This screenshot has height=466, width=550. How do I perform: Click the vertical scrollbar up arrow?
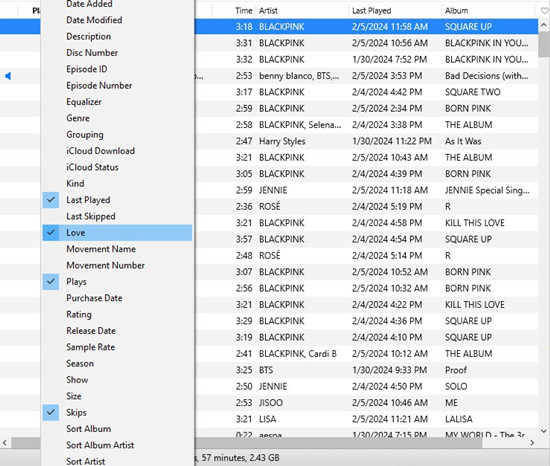(544, 25)
